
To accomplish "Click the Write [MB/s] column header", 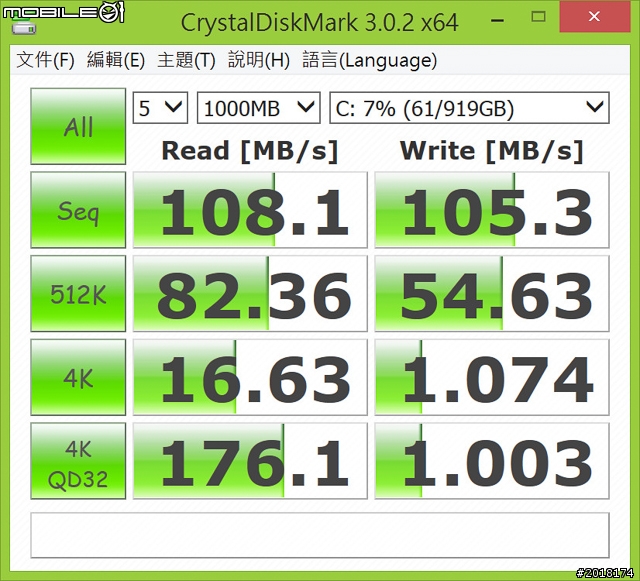I will click(x=491, y=151).
